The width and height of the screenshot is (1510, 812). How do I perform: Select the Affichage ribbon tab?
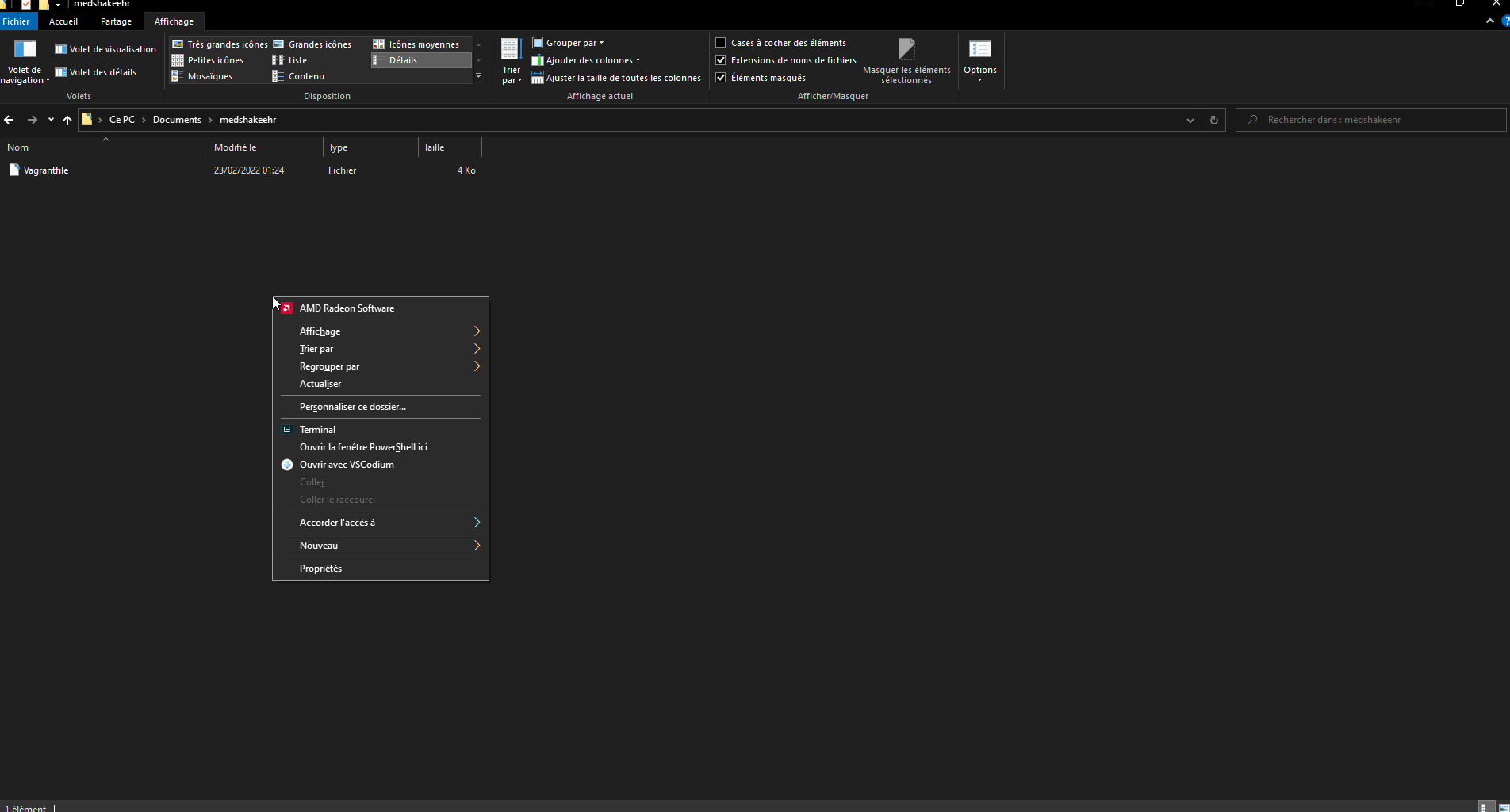pyautogui.click(x=174, y=21)
